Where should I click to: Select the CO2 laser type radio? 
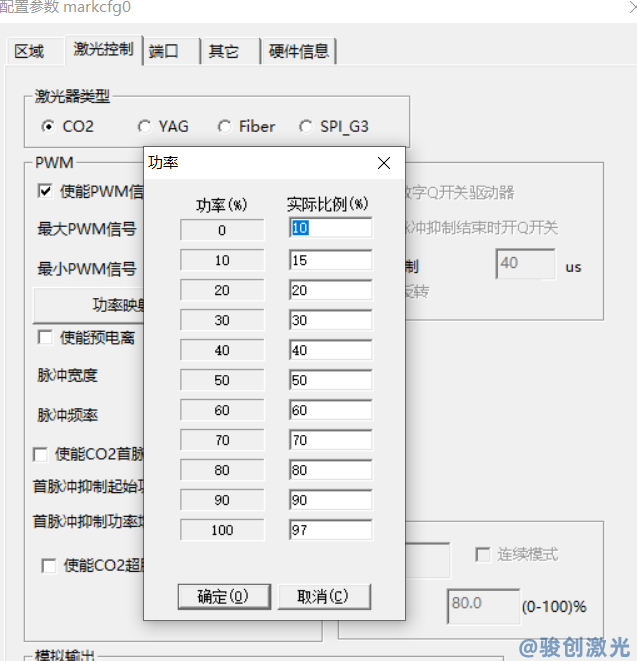coord(67,126)
